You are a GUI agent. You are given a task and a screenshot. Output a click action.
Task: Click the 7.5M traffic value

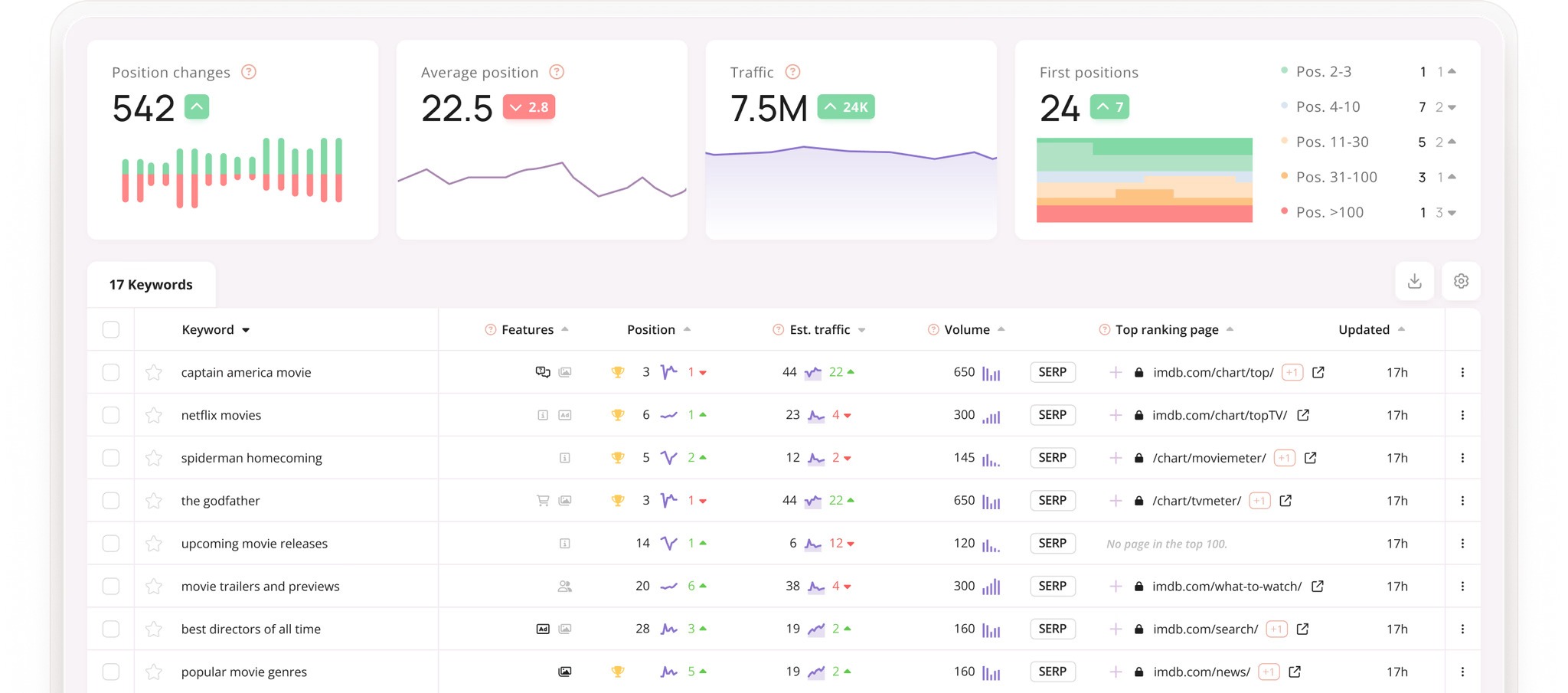tap(769, 108)
